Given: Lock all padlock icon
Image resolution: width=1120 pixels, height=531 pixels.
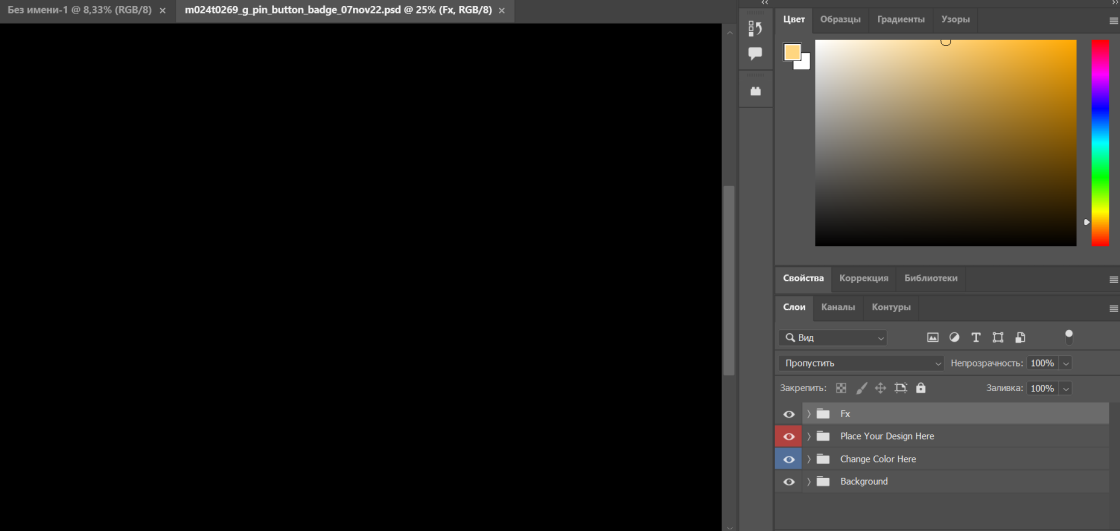Looking at the screenshot, I should tap(921, 388).
